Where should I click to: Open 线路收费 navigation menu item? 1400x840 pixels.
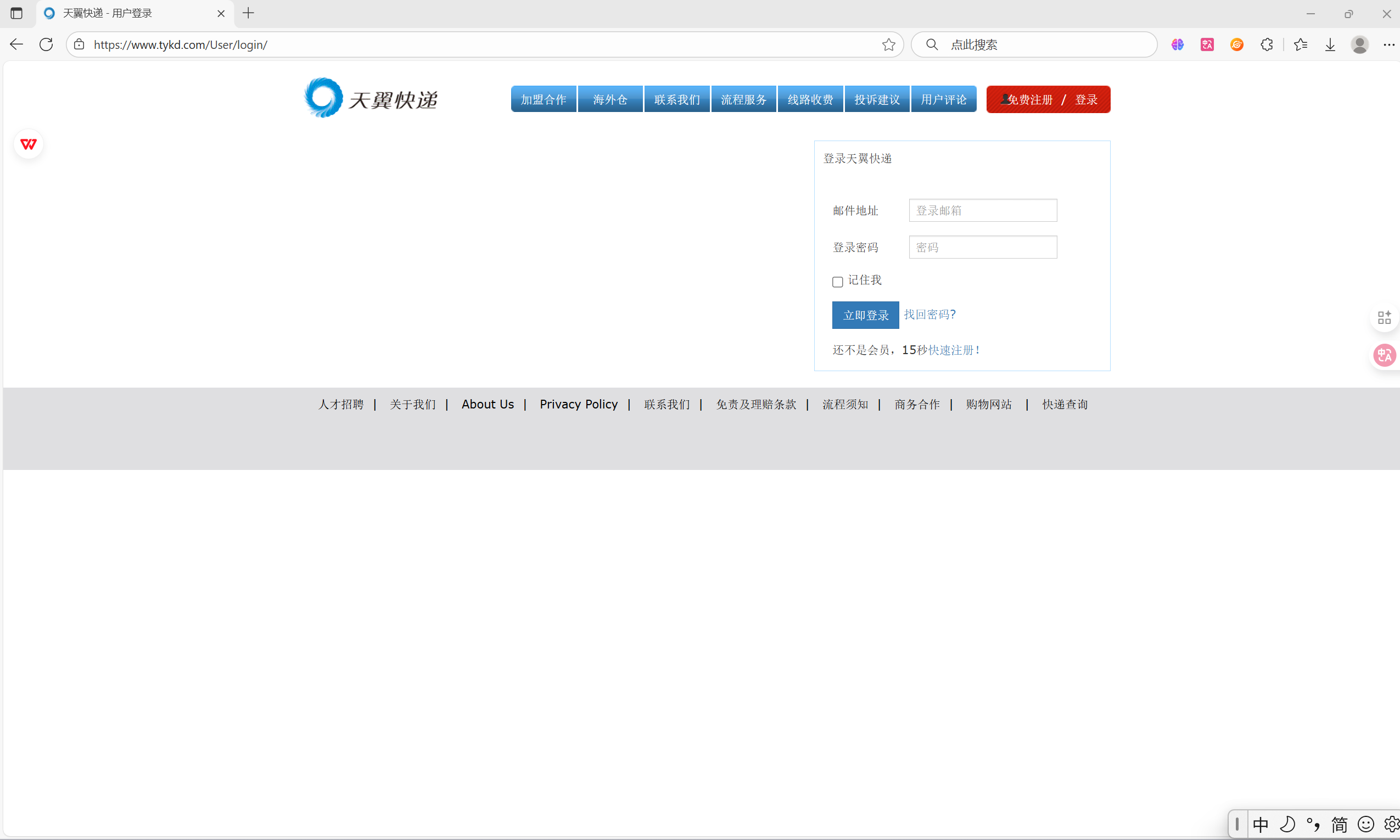click(810, 99)
